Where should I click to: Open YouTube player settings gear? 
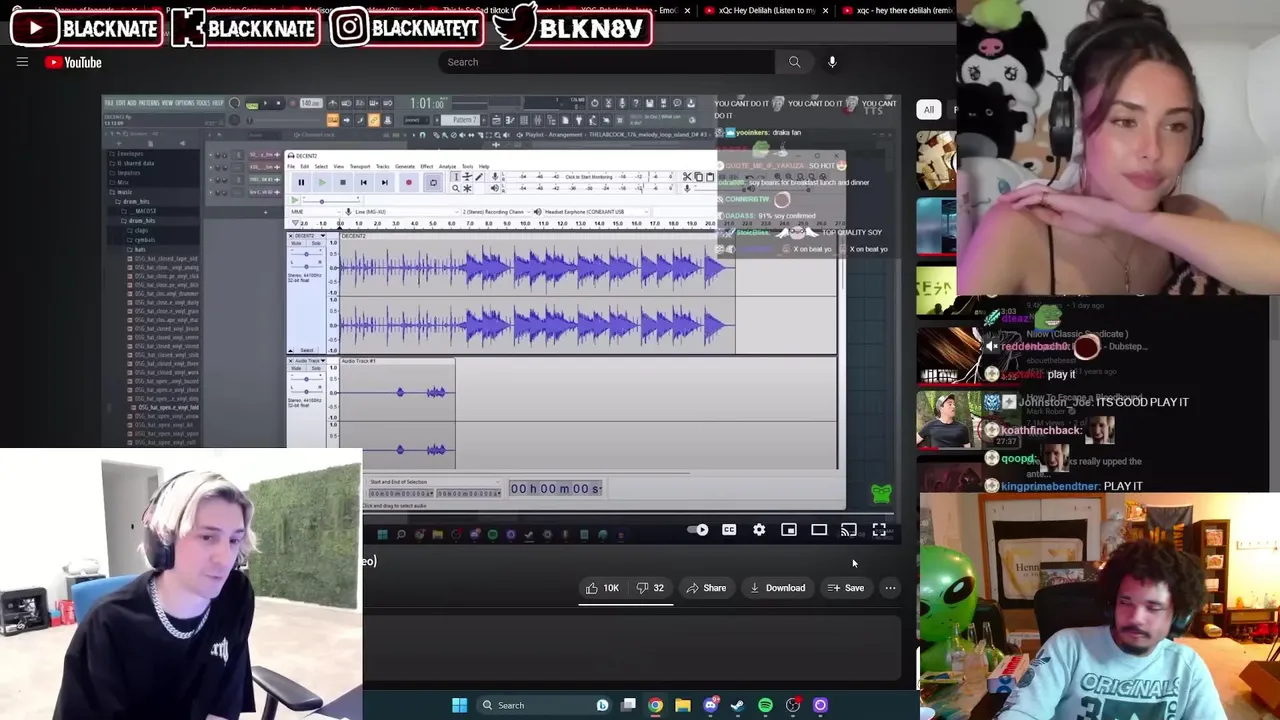(759, 530)
